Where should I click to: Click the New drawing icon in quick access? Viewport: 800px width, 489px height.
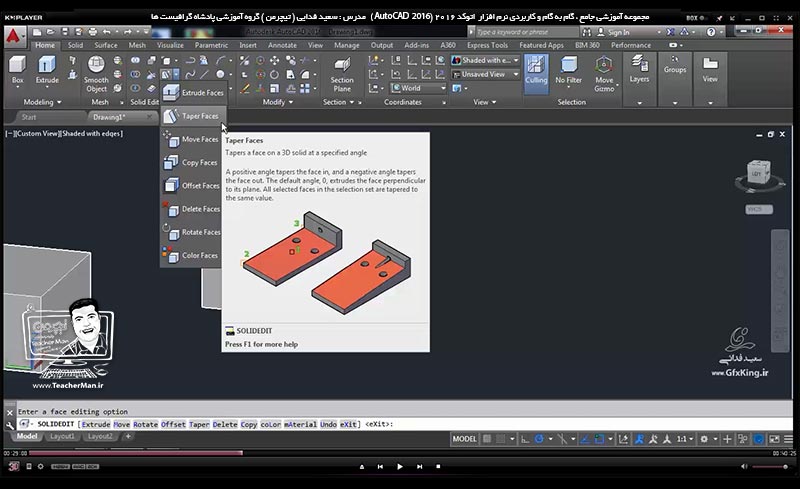coord(37,32)
